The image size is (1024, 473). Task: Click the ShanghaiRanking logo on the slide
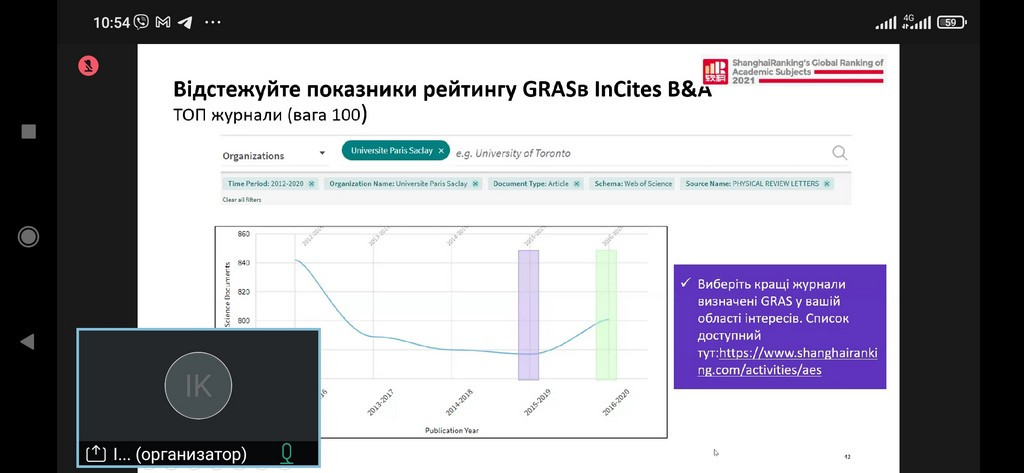pyautogui.click(x=715, y=71)
